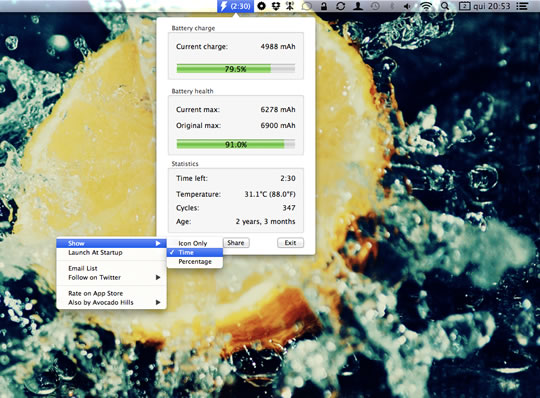Screen dimensions: 540x398
Task: Click the Age value 2 years, 3 months
Action: [x=265, y=221]
